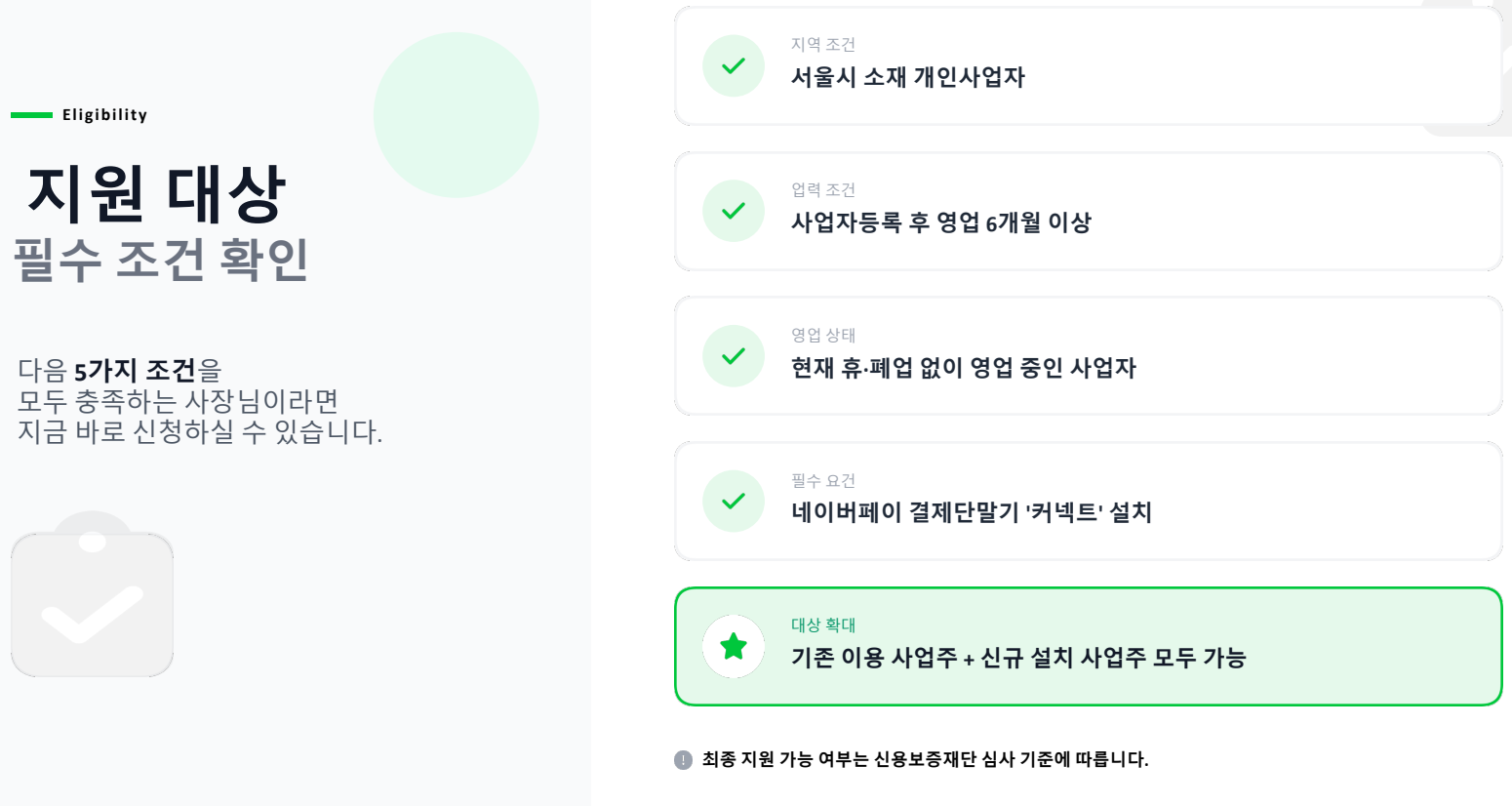The width and height of the screenshot is (1512, 806).
Task: Click the pale green decorative circle
Action: (x=456, y=115)
